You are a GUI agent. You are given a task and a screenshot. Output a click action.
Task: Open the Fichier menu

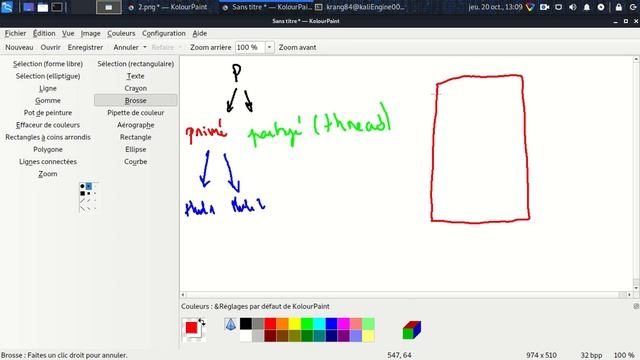[x=15, y=33]
